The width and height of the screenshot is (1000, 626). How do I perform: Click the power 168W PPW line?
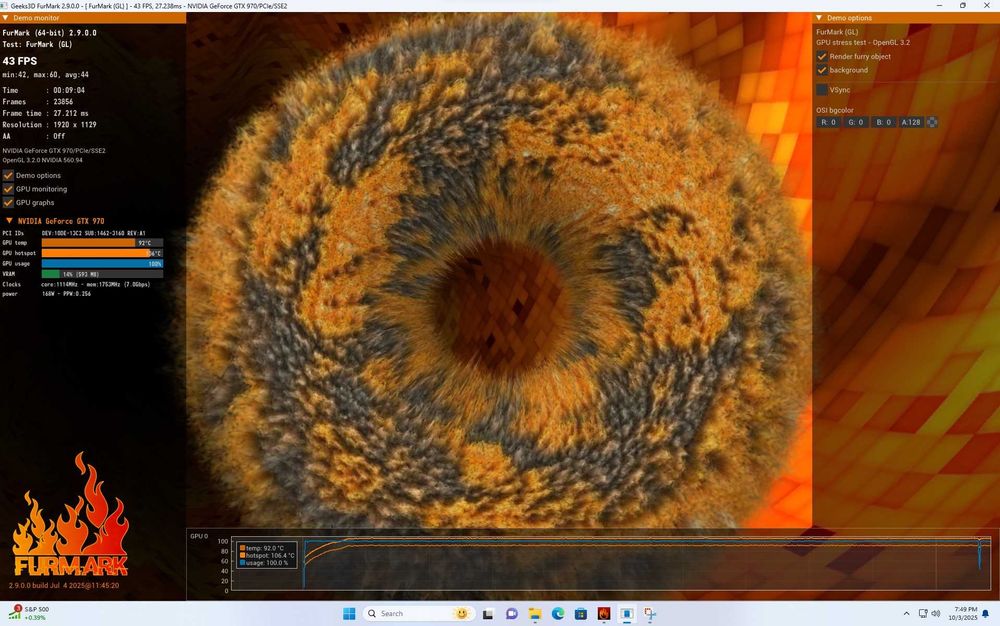coord(47,294)
